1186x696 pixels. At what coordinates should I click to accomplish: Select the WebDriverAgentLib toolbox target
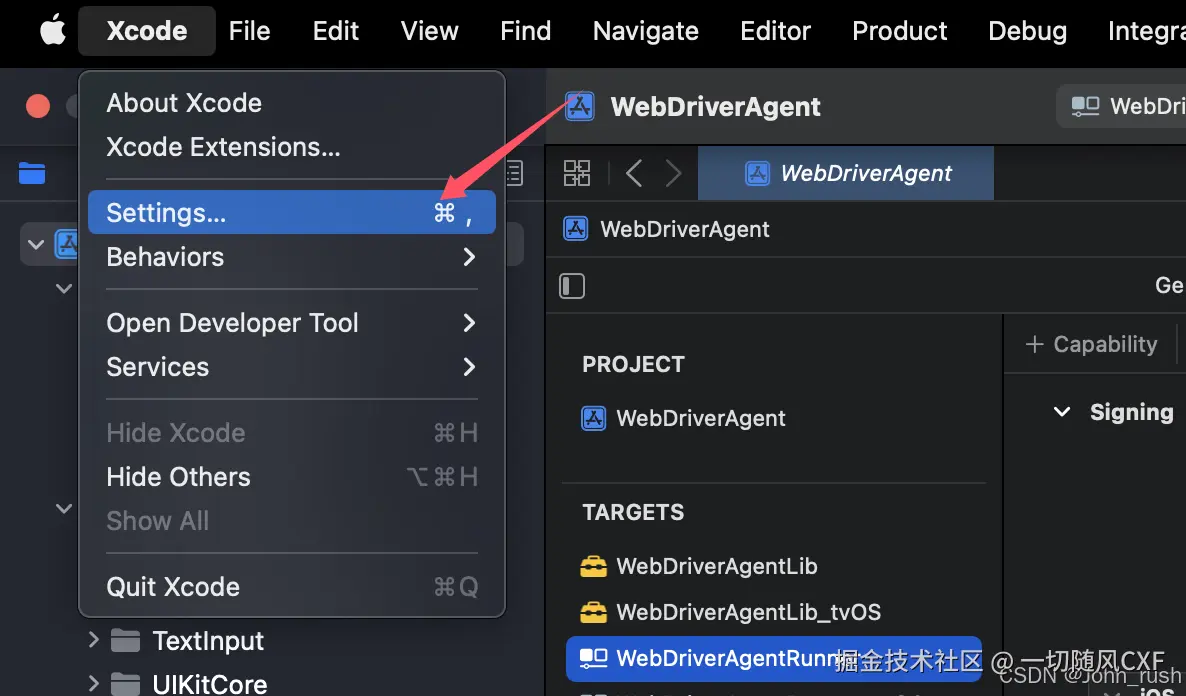(x=716, y=566)
